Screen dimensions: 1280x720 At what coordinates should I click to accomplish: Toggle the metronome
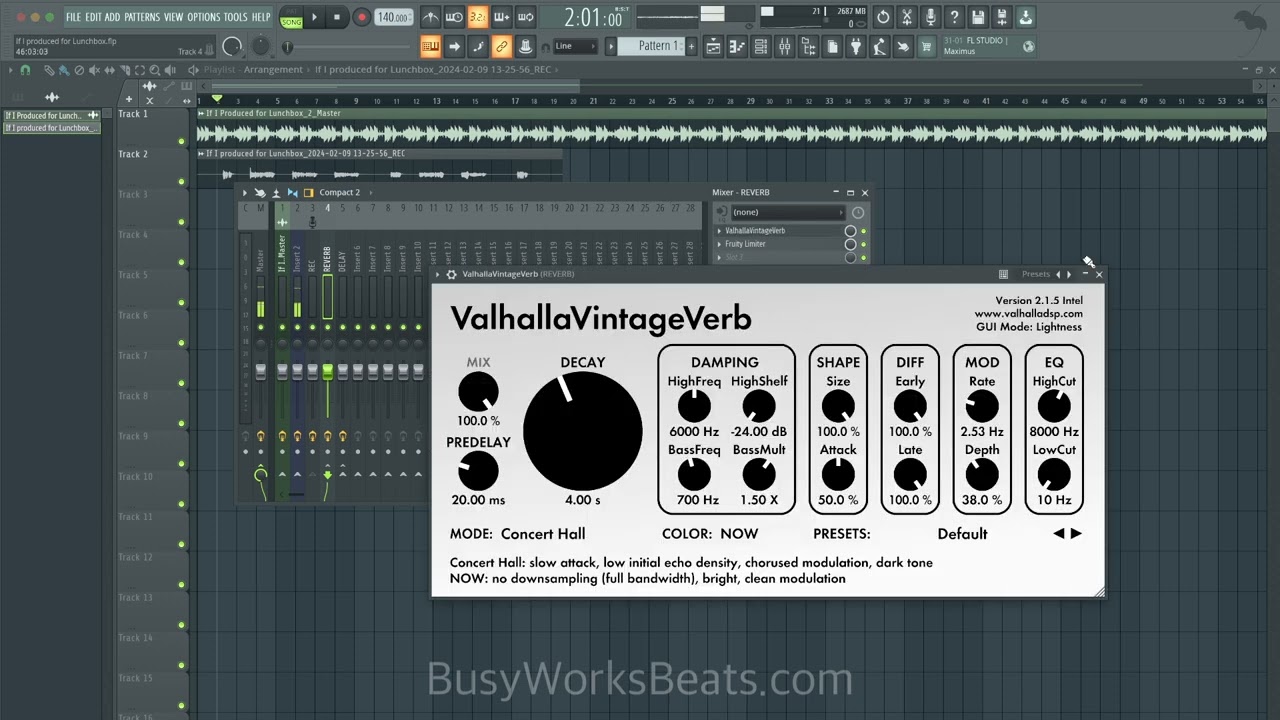[x=430, y=17]
